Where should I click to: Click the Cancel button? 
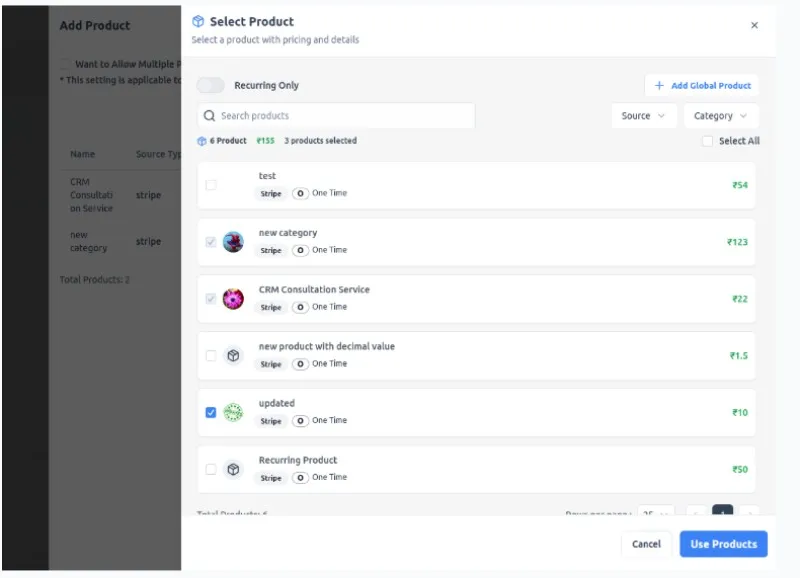pos(646,544)
